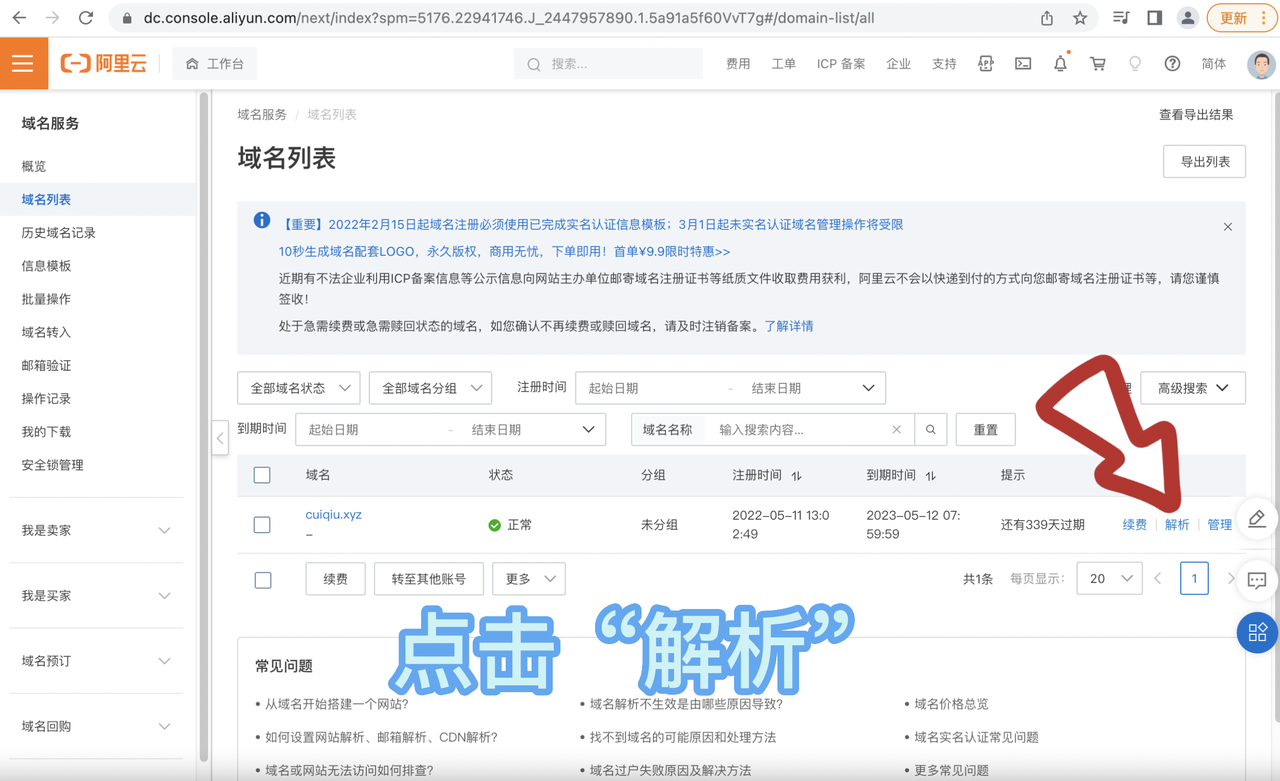Open the orange hamburger menu
Image resolution: width=1280 pixels, height=781 pixels.
[x=23, y=64]
